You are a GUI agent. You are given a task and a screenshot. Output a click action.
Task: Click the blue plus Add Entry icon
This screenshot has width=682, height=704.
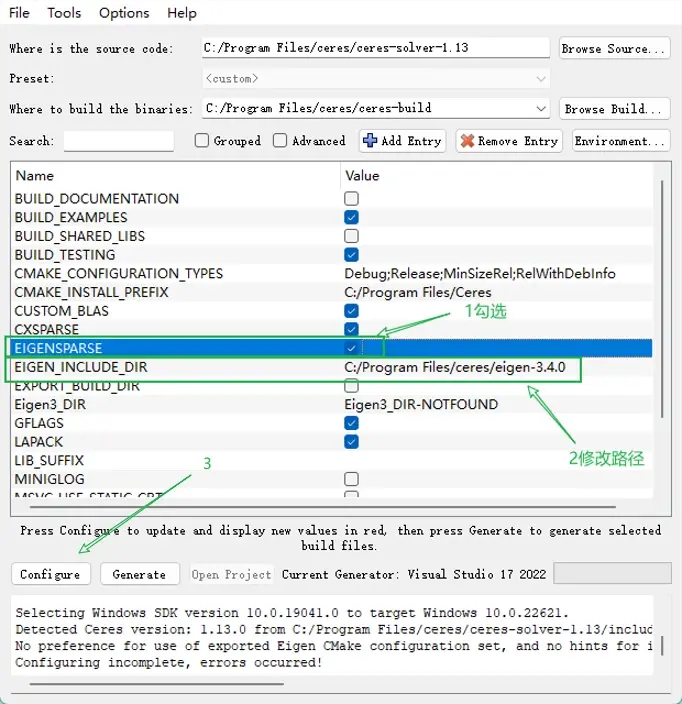370,141
